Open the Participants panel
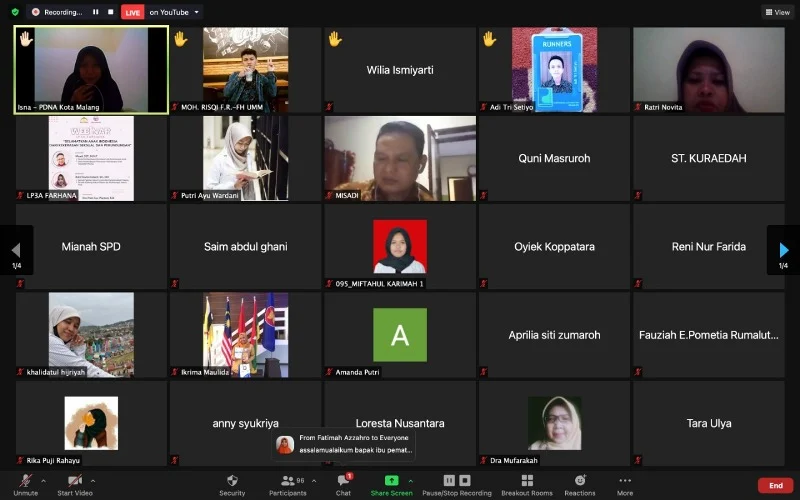 pos(288,485)
